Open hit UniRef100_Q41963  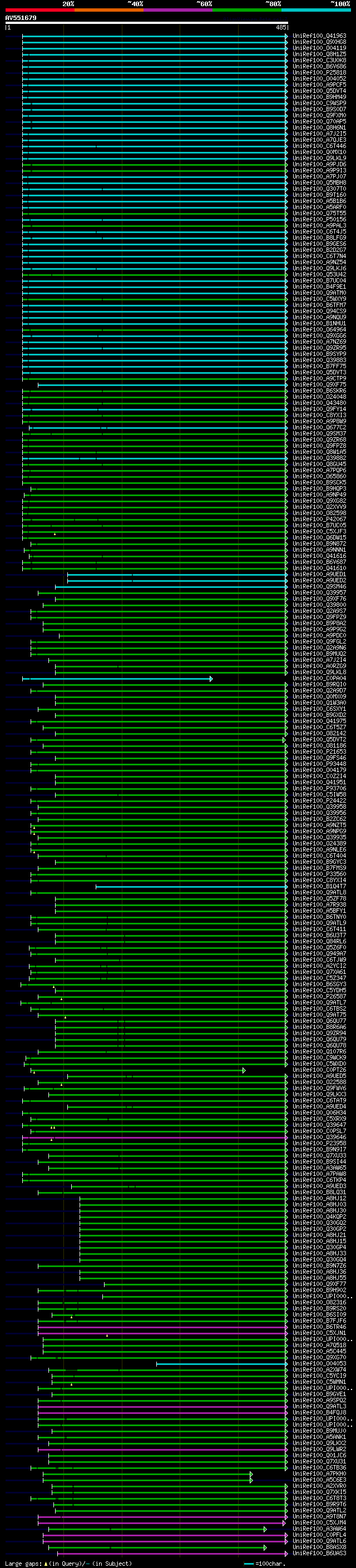click(319, 36)
